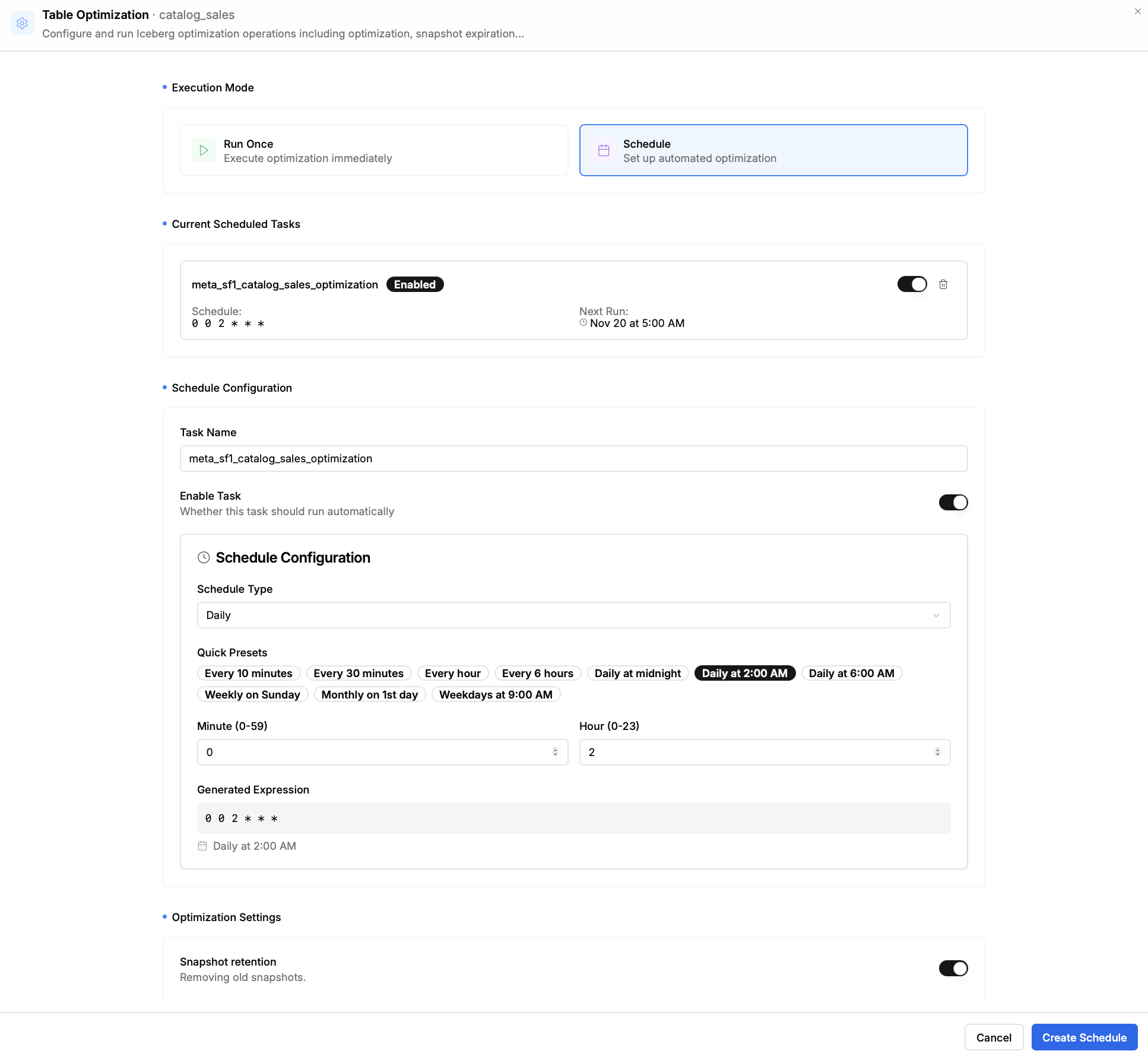Close the Table Optimization dialog
Screen dimensions: 1148x1054
[x=1137, y=11]
